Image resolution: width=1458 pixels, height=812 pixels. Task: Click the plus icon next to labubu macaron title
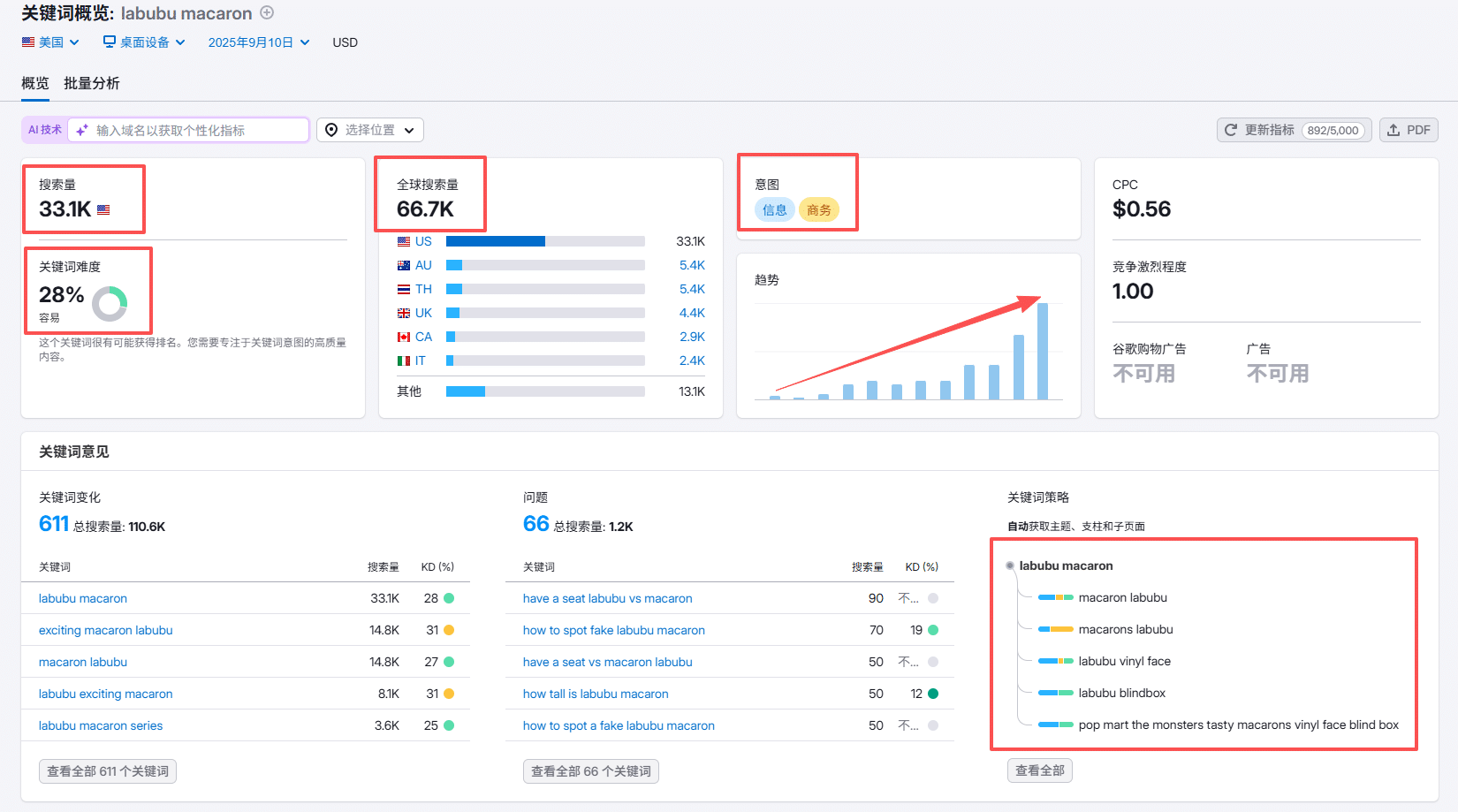pos(267,12)
